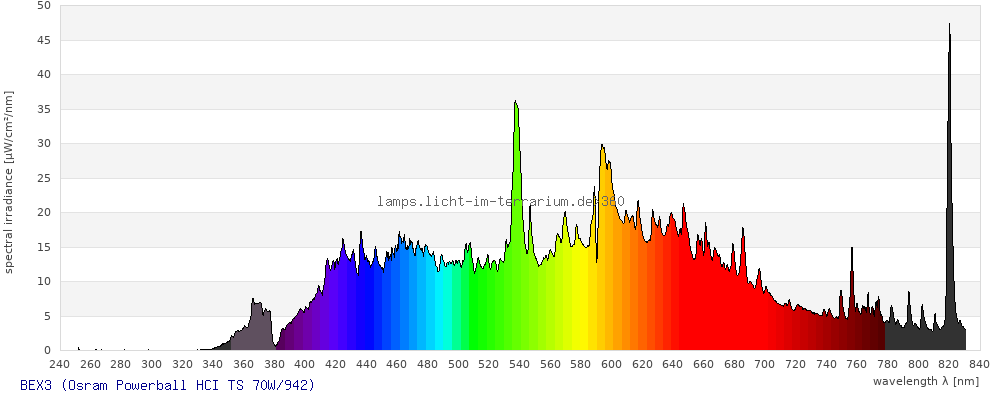Click the 25 tick on the y-axis
This screenshot has height=400, width=1000.
tap(43, 178)
